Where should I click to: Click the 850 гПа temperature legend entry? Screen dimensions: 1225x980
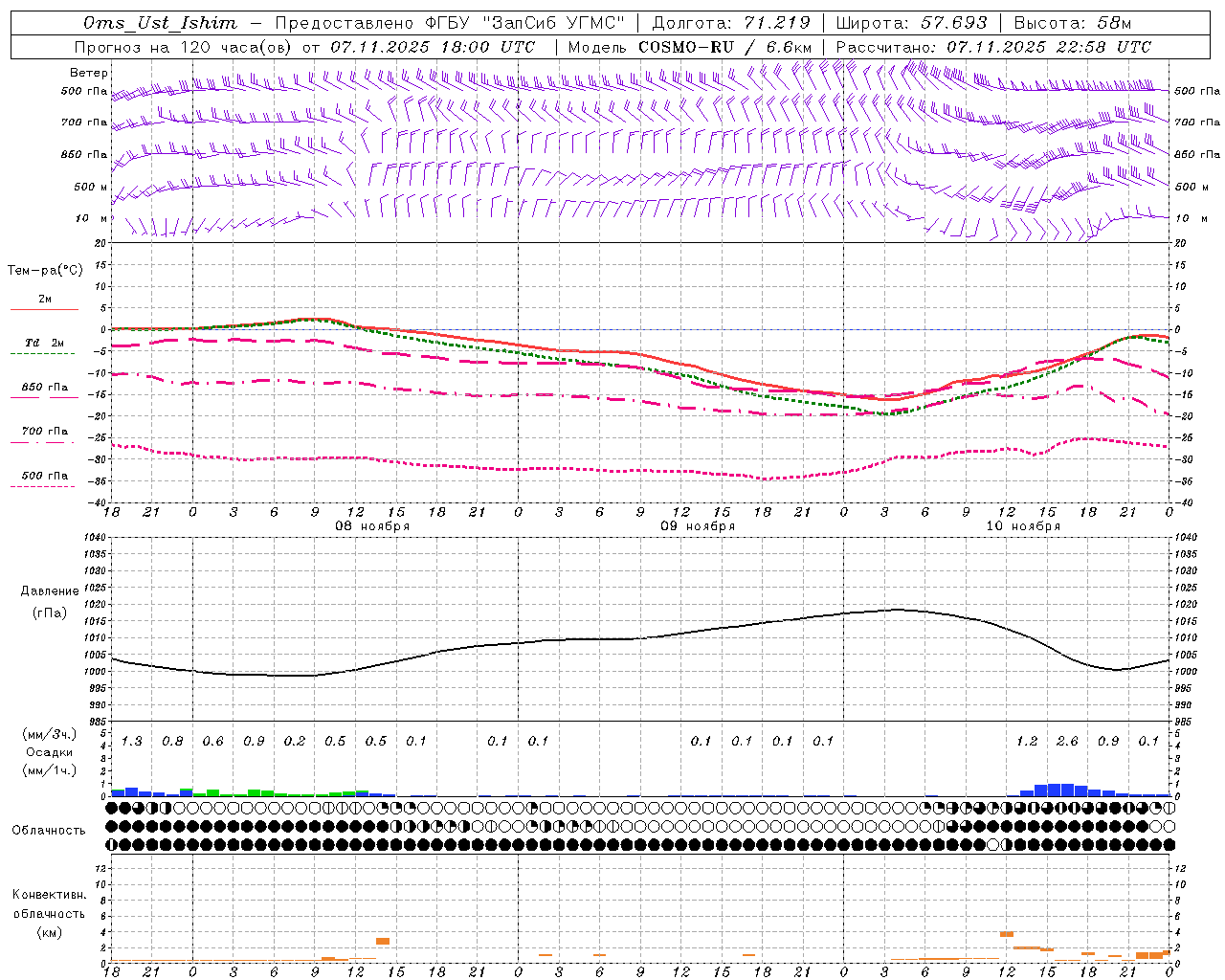coord(45,388)
